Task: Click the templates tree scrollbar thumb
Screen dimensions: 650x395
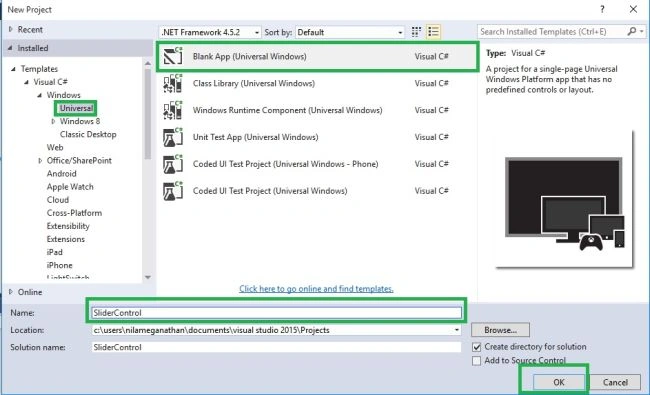Action: [x=148, y=114]
